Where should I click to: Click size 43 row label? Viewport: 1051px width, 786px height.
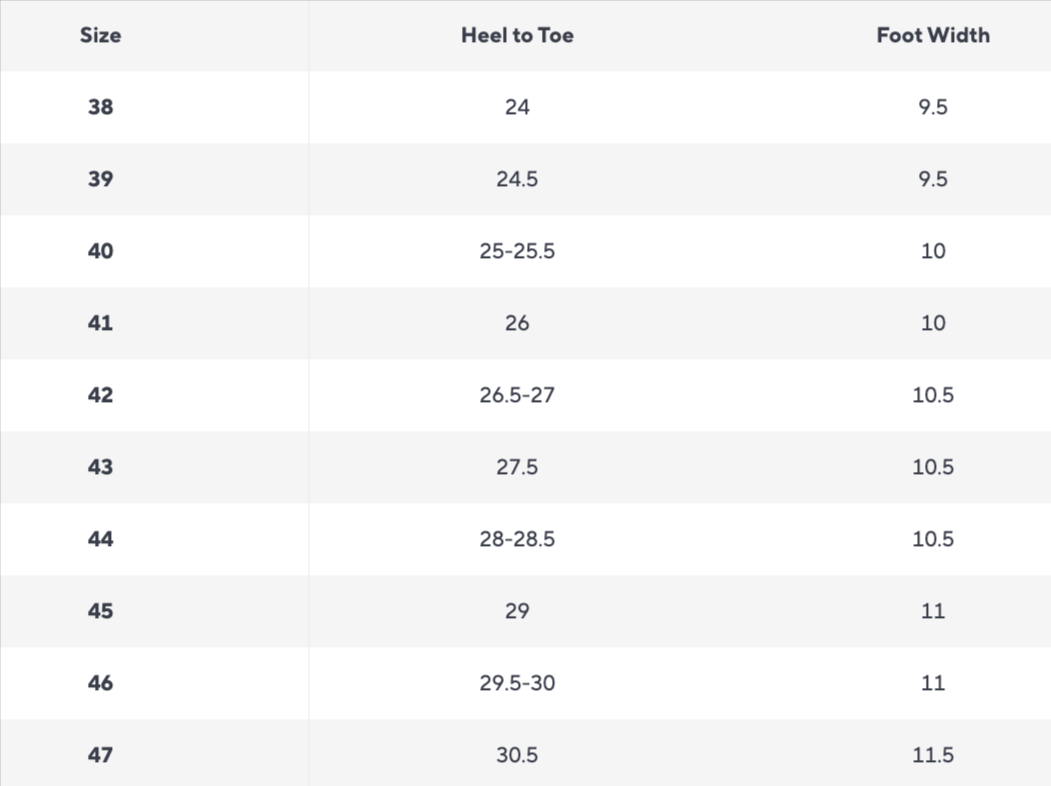coord(100,467)
